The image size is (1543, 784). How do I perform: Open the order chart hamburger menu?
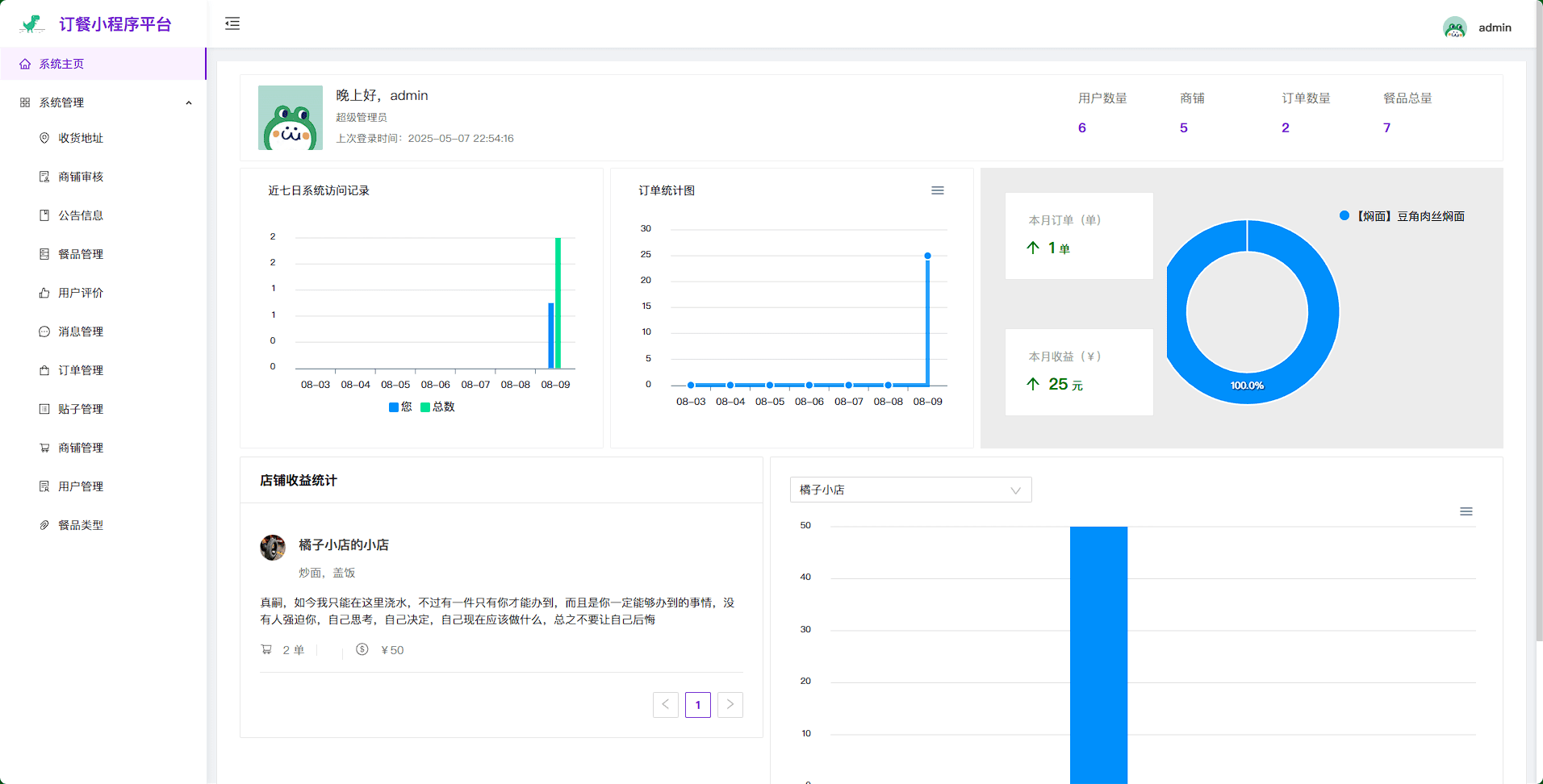pos(937,190)
